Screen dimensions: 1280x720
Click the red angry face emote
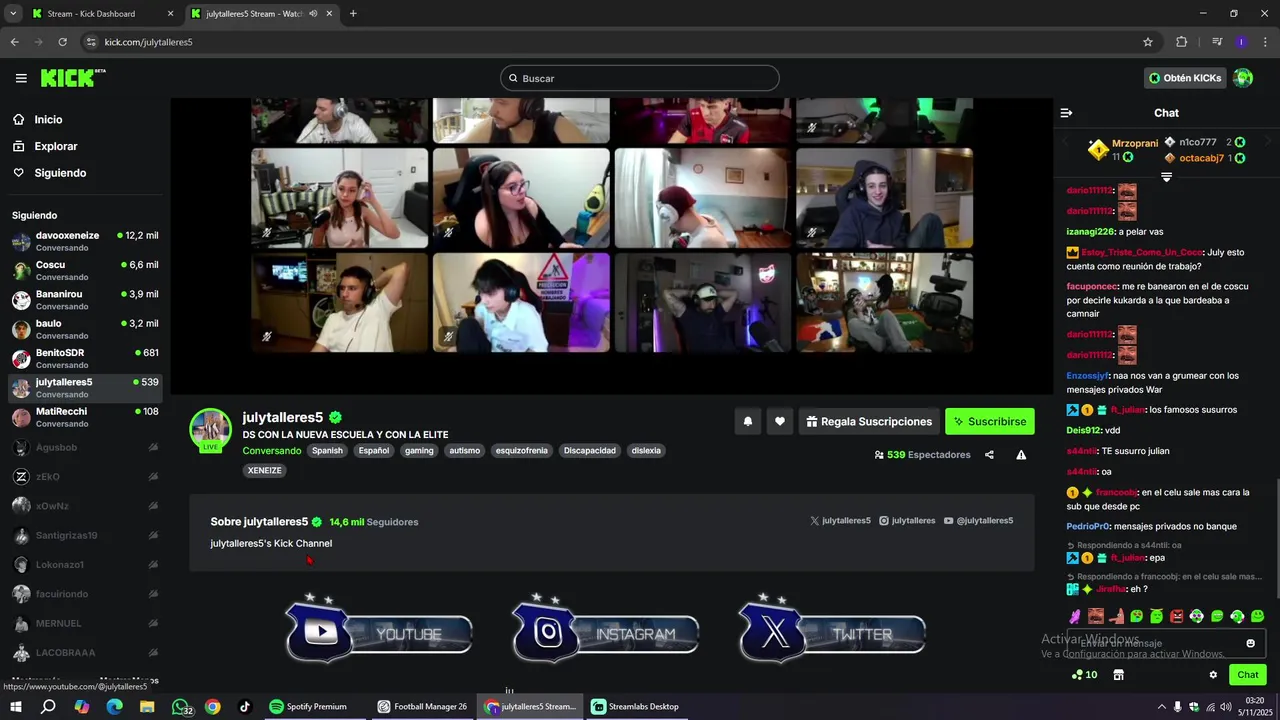pos(1177,616)
